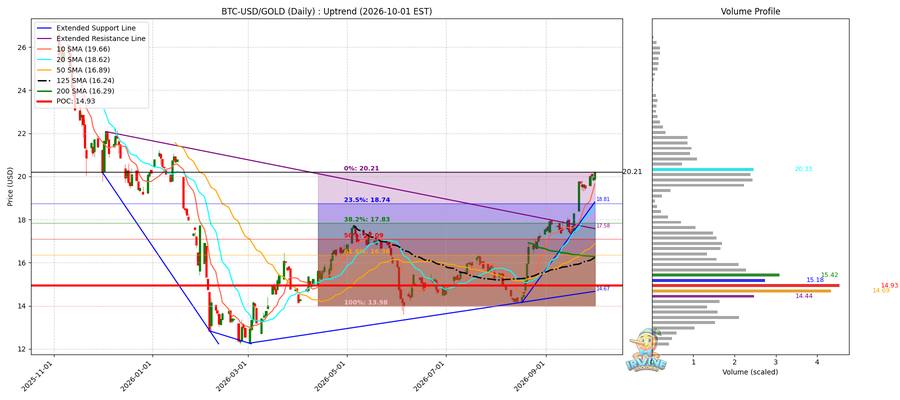Click the small '18.81' trendline end label

(x=603, y=199)
